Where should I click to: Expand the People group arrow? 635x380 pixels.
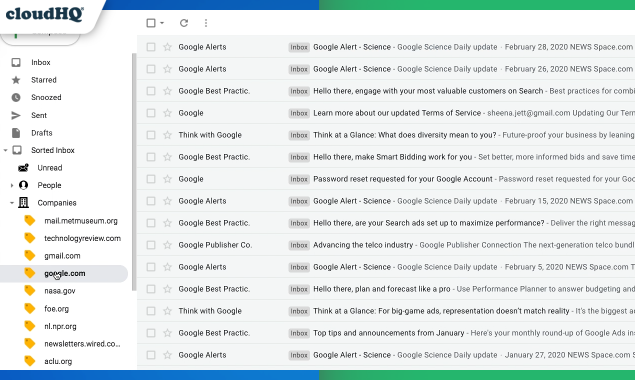[12, 186]
